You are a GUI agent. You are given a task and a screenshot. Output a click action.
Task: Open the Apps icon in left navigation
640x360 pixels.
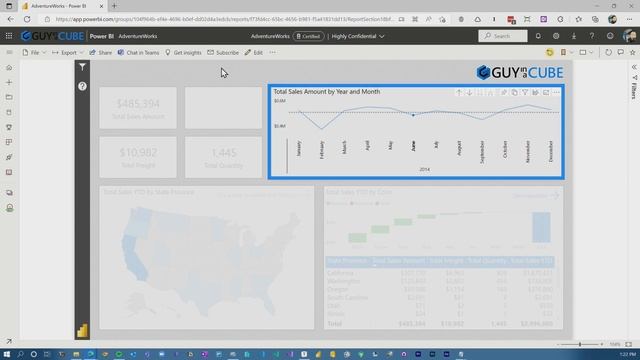[9, 142]
